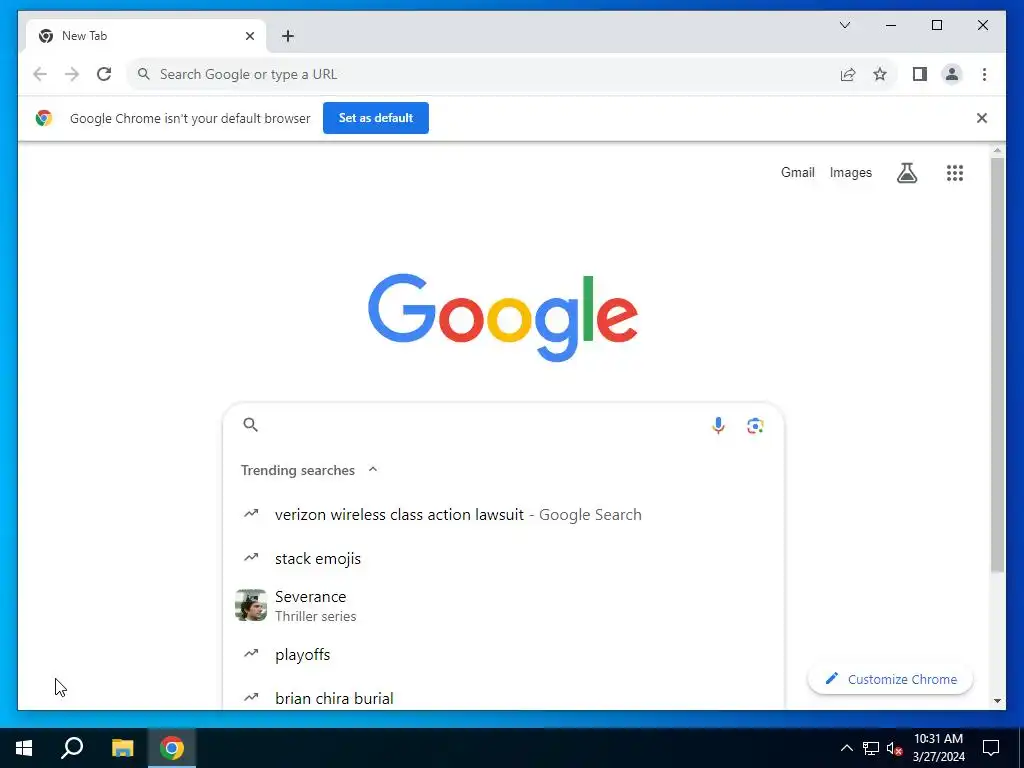Select the verizon wireless class action lawsuit suggestion
This screenshot has width=1024, height=768.
(x=503, y=515)
